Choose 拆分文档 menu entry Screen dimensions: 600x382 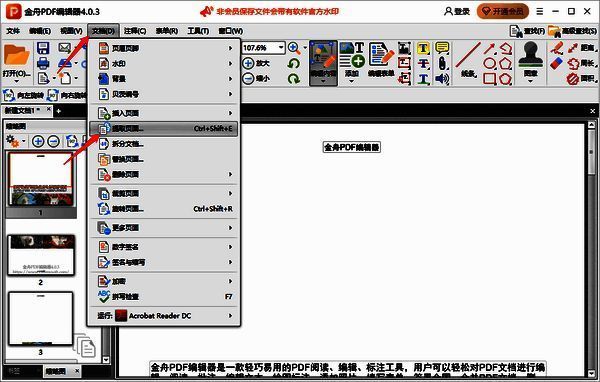click(x=163, y=144)
